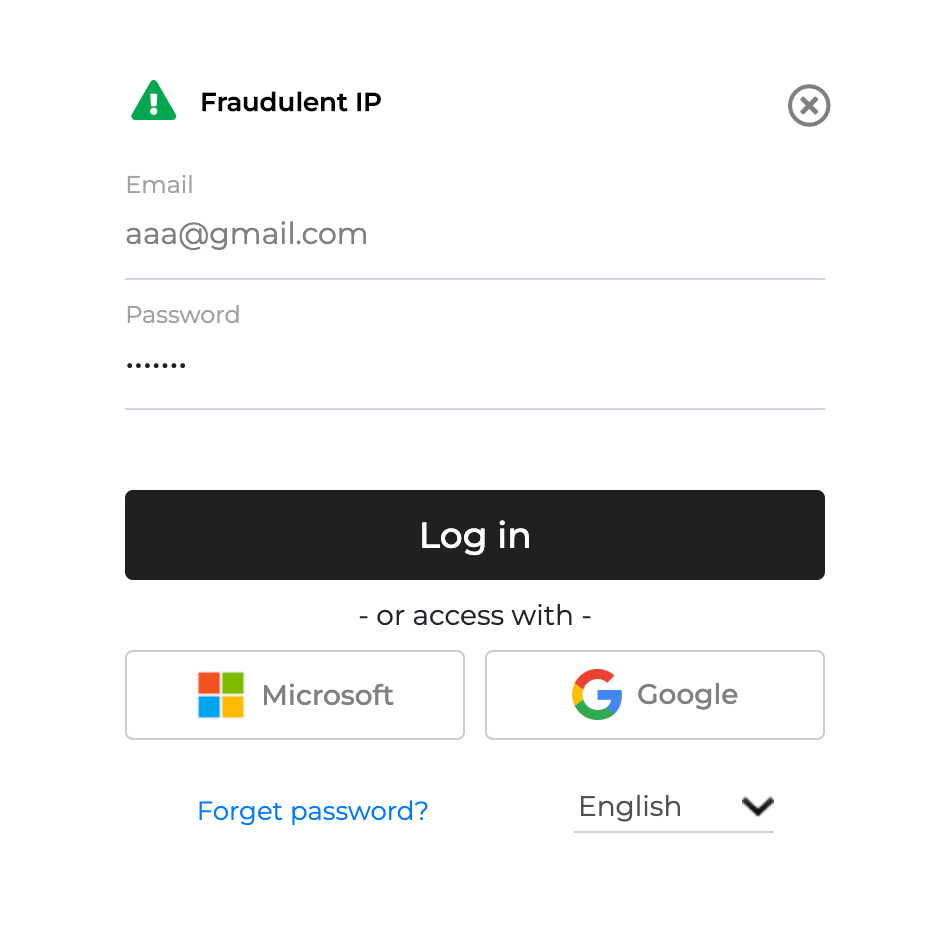Viewport: 931px width, 934px height.
Task: Click the aaa@gmail.com email text
Action: point(246,235)
